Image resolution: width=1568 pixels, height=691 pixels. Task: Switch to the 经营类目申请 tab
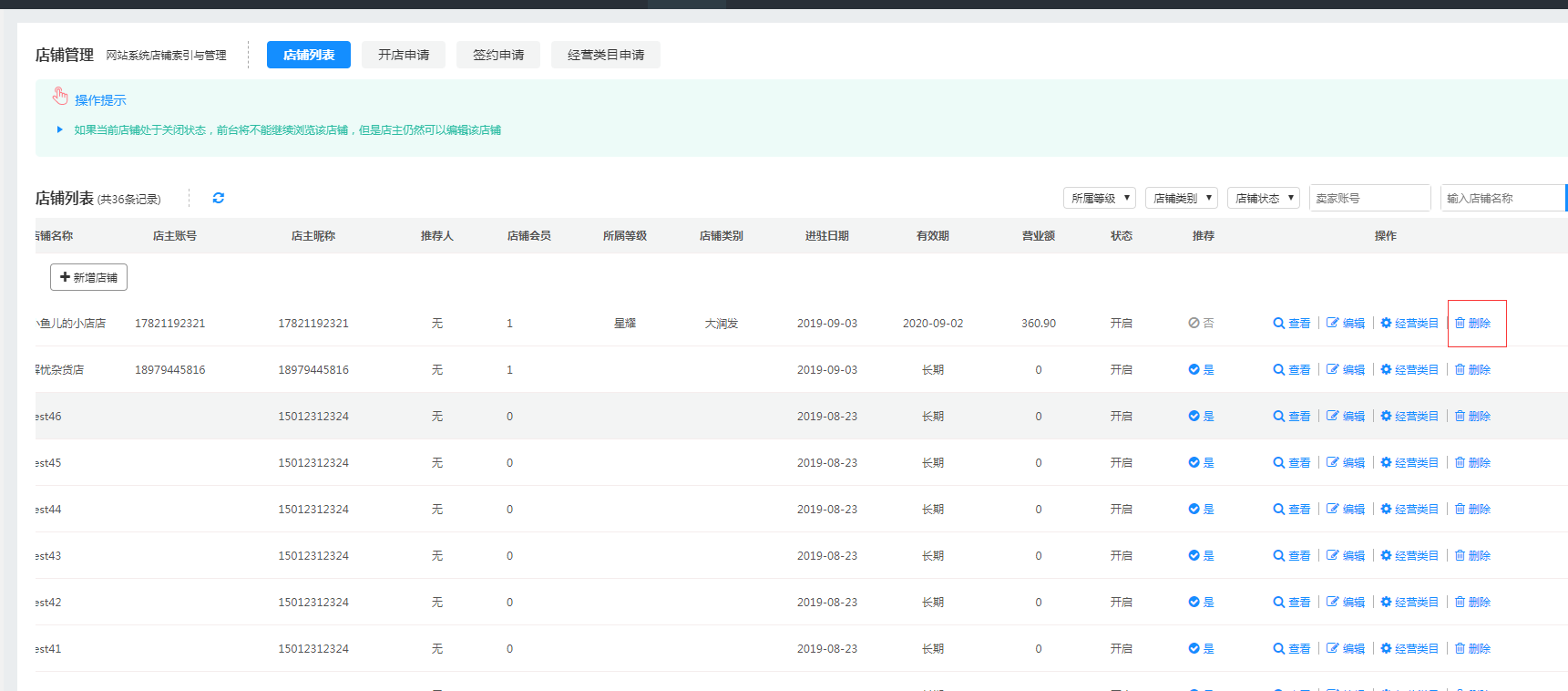point(605,55)
